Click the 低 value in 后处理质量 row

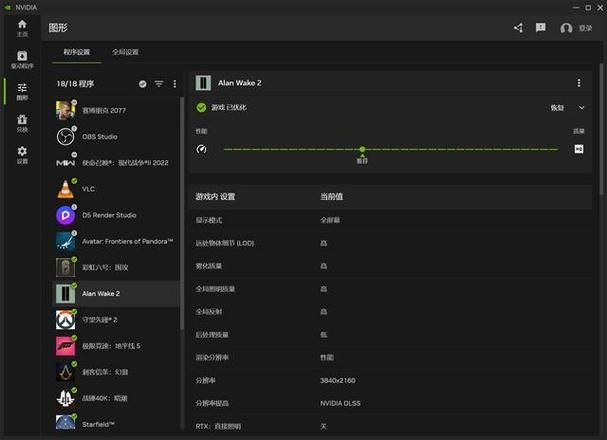[324, 335]
